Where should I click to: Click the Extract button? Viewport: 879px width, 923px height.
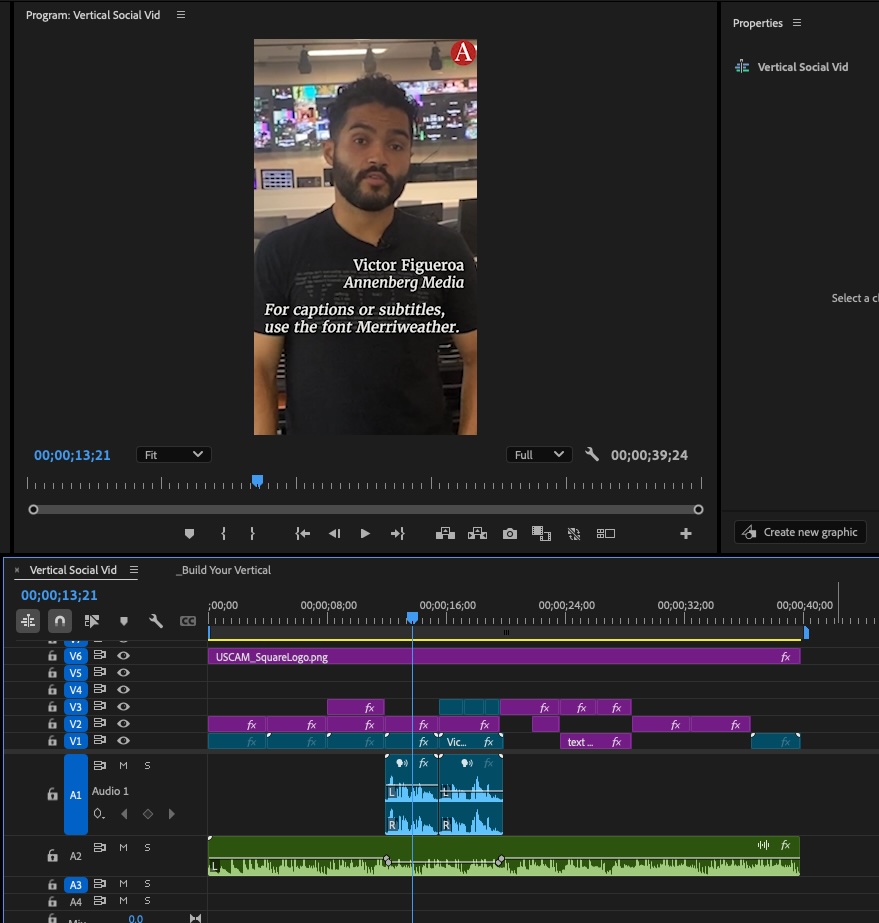pos(477,534)
